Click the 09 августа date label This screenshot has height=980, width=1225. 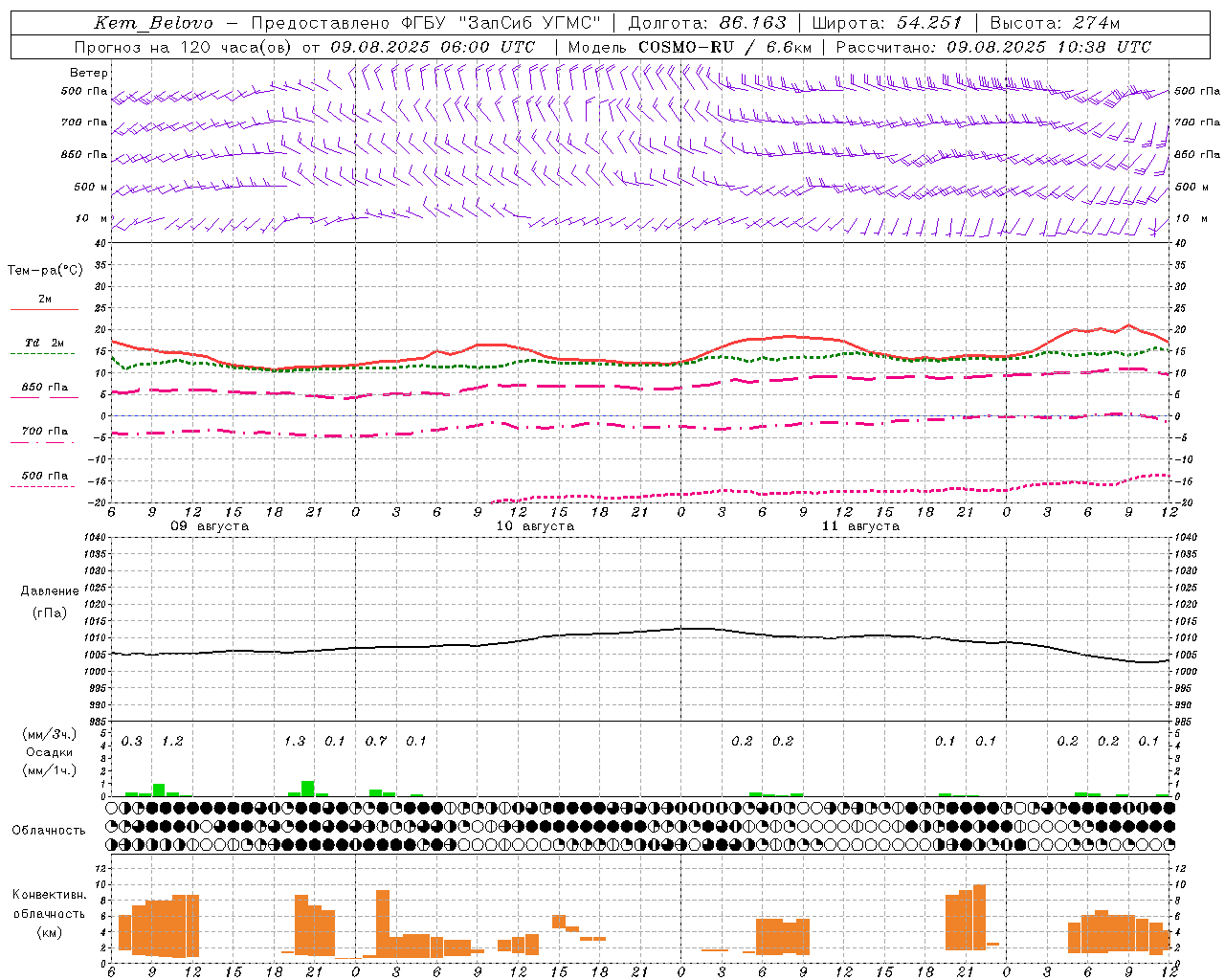[210, 526]
